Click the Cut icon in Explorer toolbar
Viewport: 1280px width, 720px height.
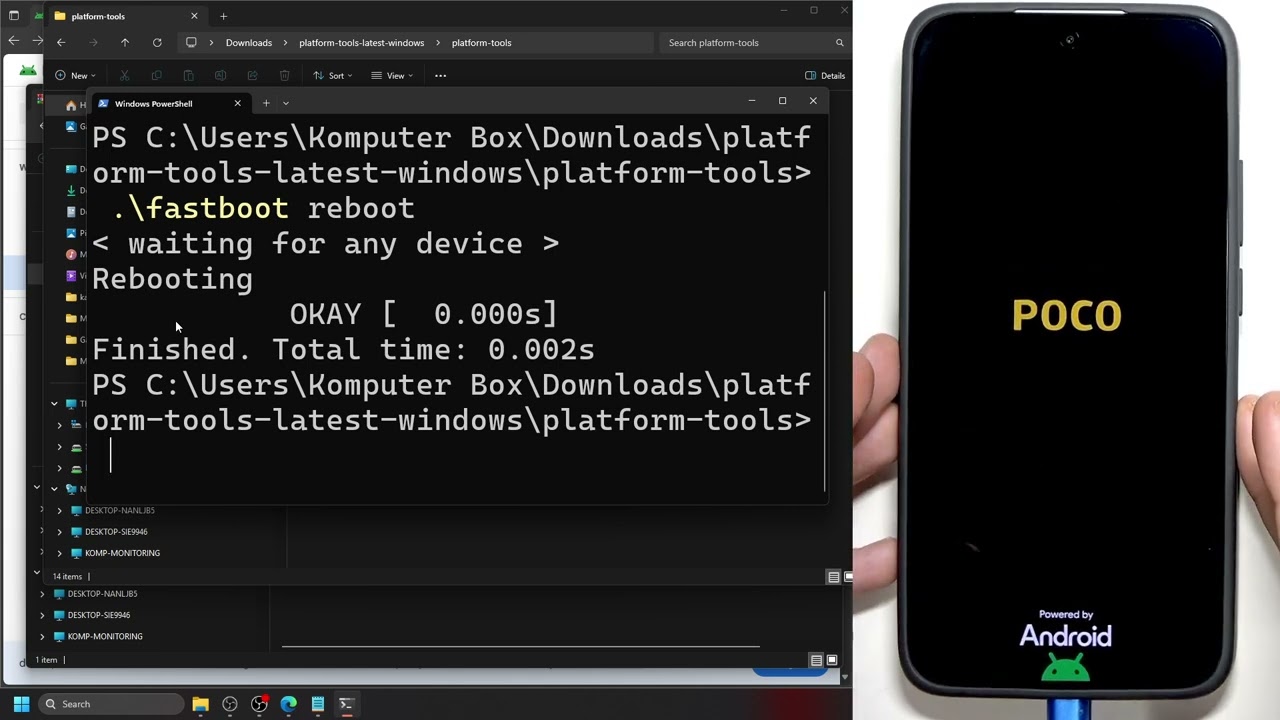pyautogui.click(x=124, y=76)
